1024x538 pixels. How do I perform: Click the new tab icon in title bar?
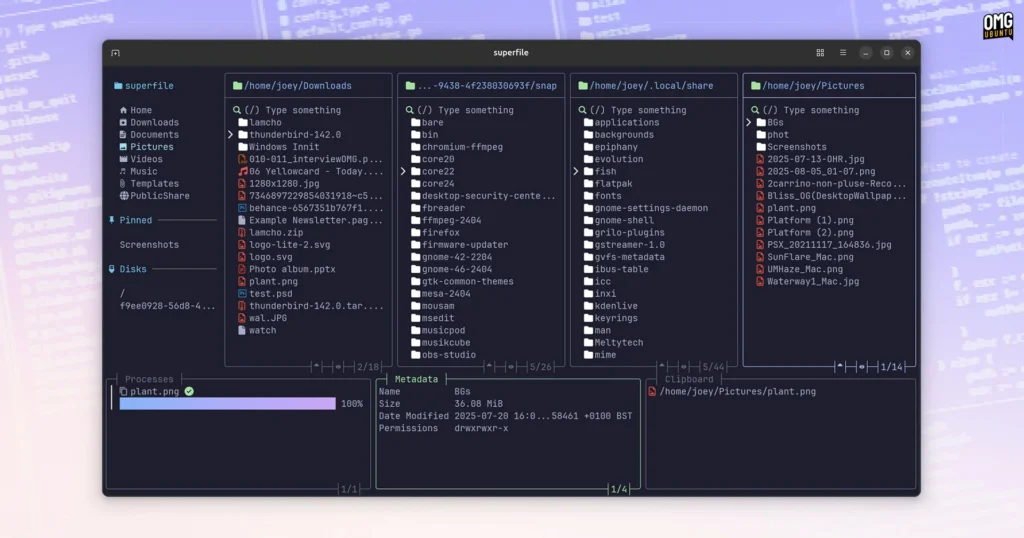coord(116,53)
